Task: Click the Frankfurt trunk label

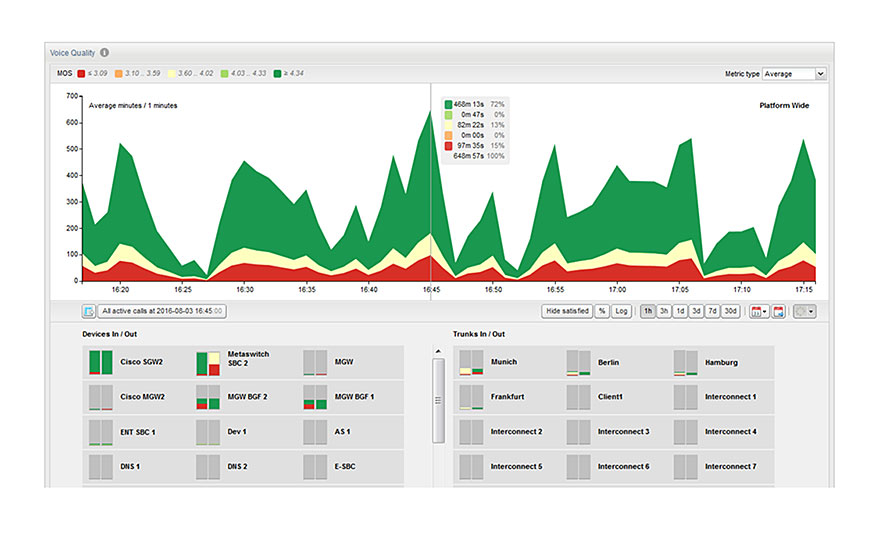Action: pyautogui.click(x=507, y=397)
